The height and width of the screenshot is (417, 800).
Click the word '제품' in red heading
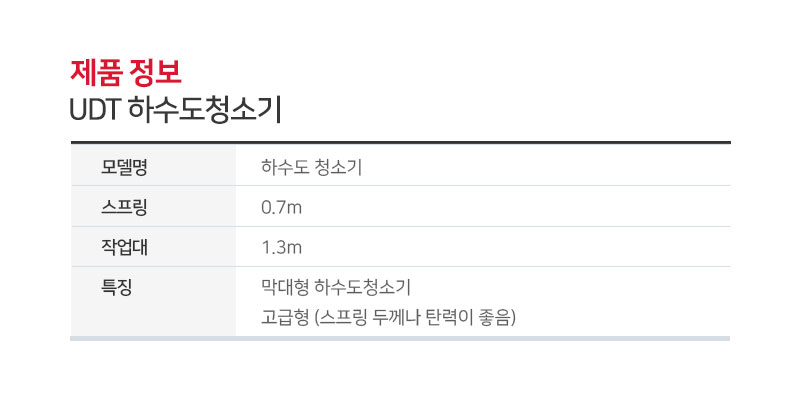pos(96,72)
